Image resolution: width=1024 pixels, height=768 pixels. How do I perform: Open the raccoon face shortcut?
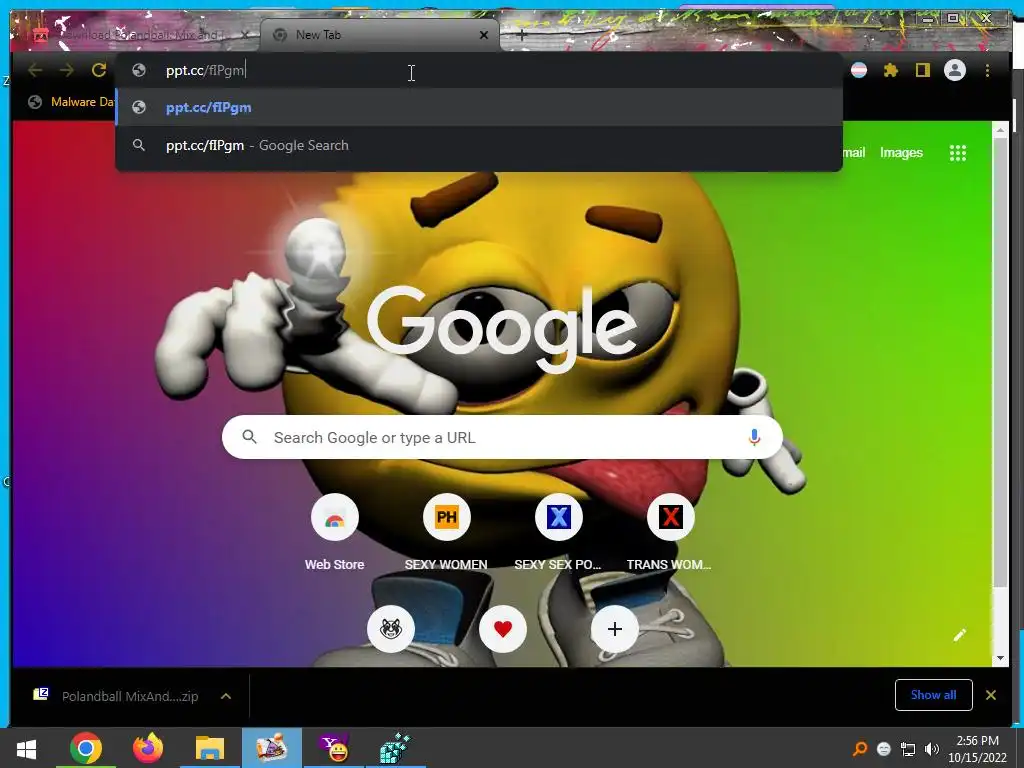(391, 629)
